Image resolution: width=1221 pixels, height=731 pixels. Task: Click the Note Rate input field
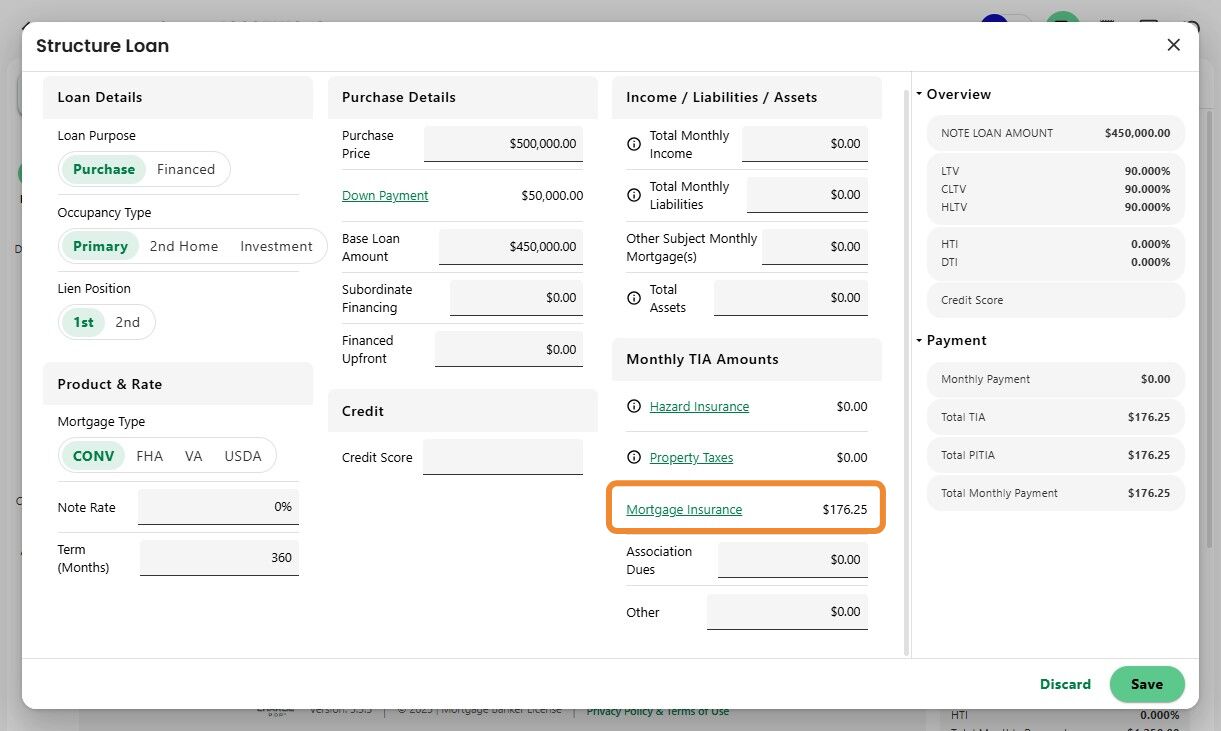[x=218, y=507]
